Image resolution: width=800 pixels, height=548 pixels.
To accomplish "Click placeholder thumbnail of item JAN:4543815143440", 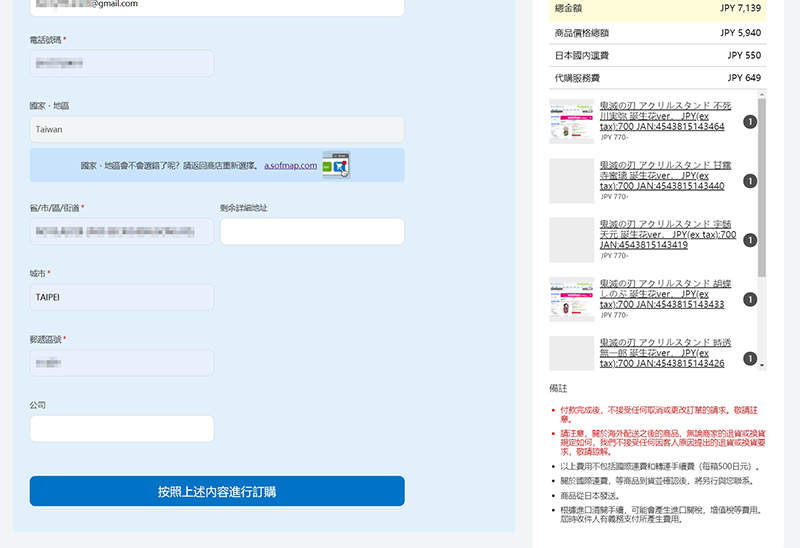I will pyautogui.click(x=571, y=181).
